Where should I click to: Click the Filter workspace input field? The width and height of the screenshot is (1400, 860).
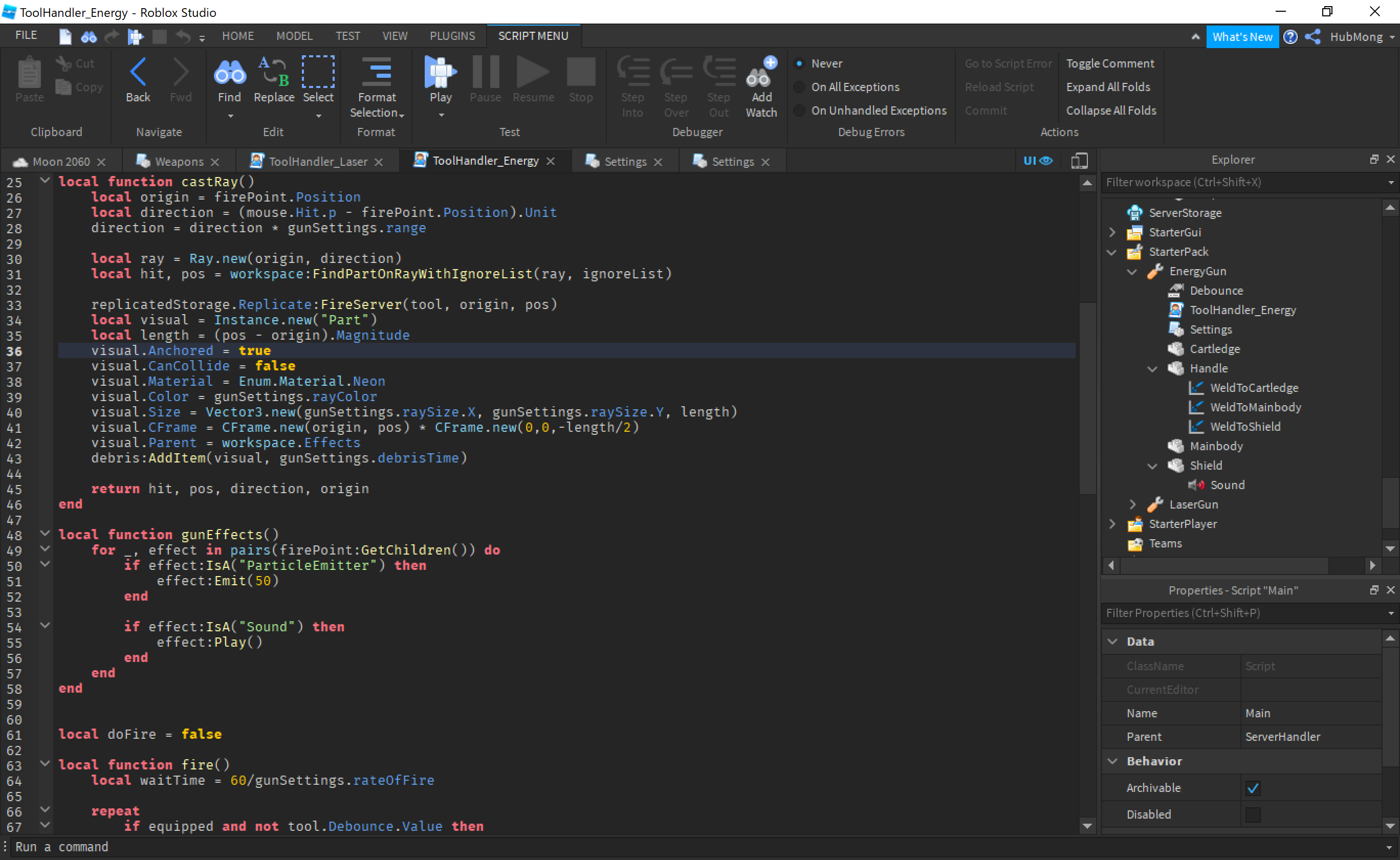pyautogui.click(x=1240, y=182)
